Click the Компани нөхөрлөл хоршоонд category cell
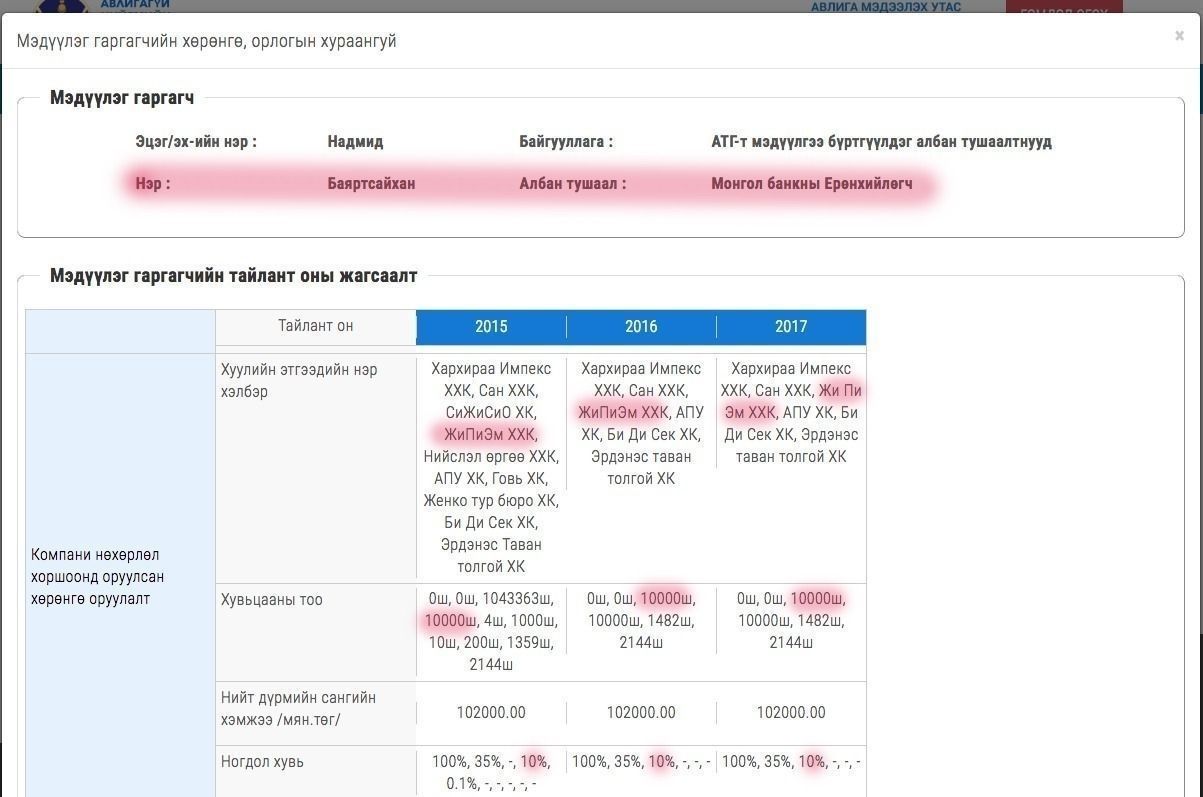This screenshot has width=1203, height=797. (97, 577)
